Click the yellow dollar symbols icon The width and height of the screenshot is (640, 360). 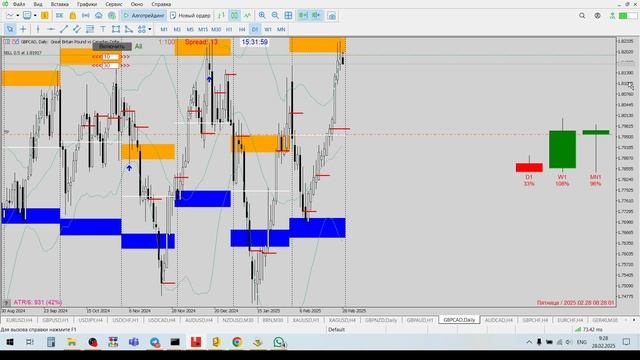tap(44, 16)
